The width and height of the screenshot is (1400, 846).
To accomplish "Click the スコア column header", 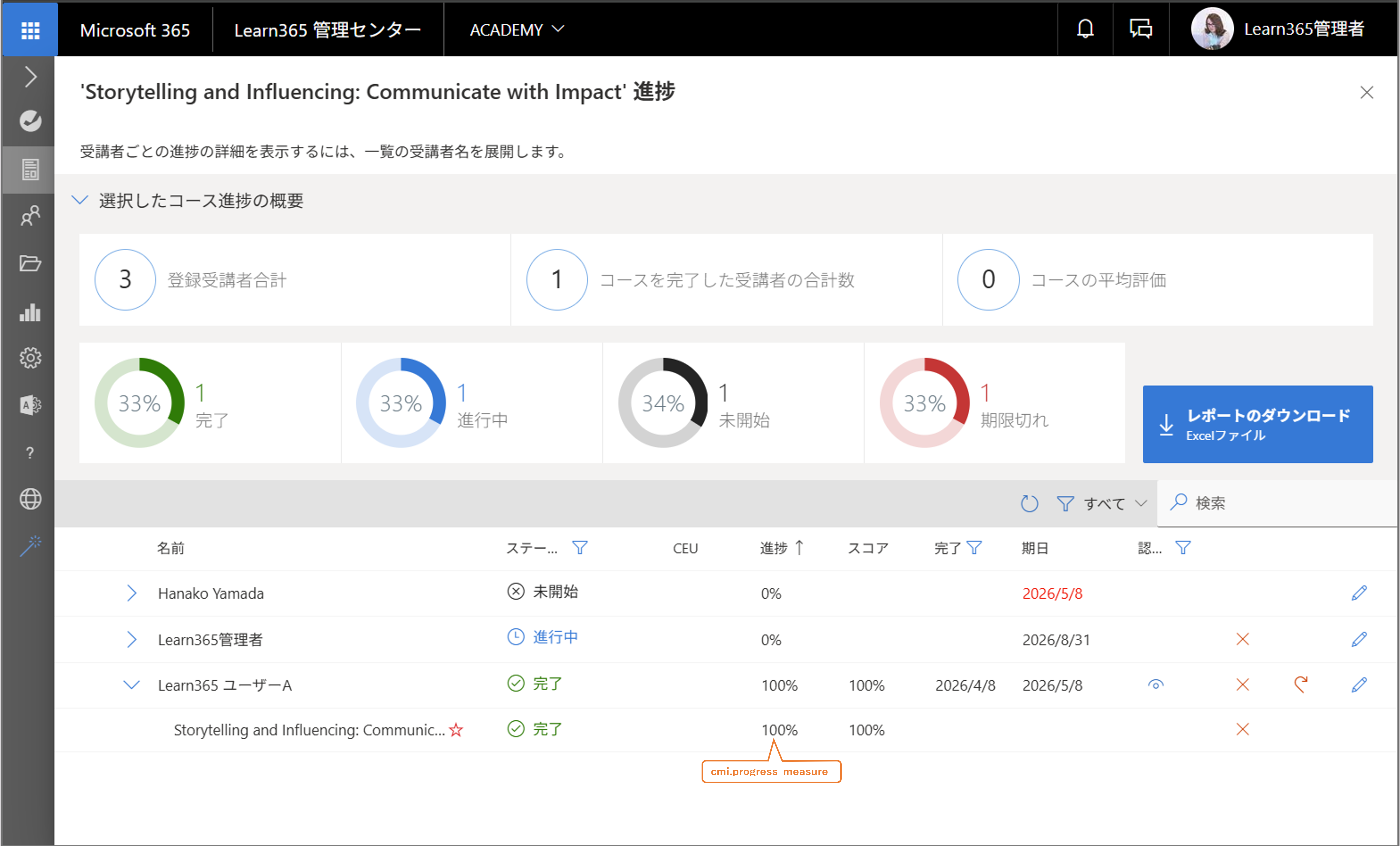I will coord(868,548).
